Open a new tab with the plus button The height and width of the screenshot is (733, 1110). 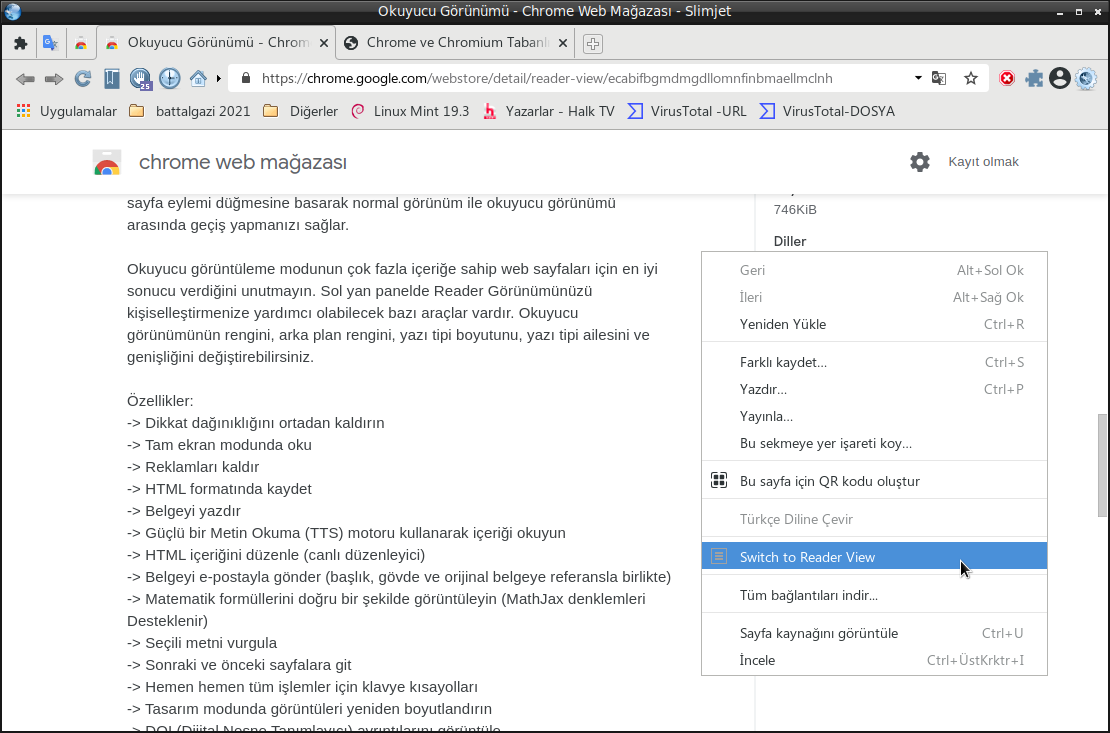pyautogui.click(x=593, y=44)
